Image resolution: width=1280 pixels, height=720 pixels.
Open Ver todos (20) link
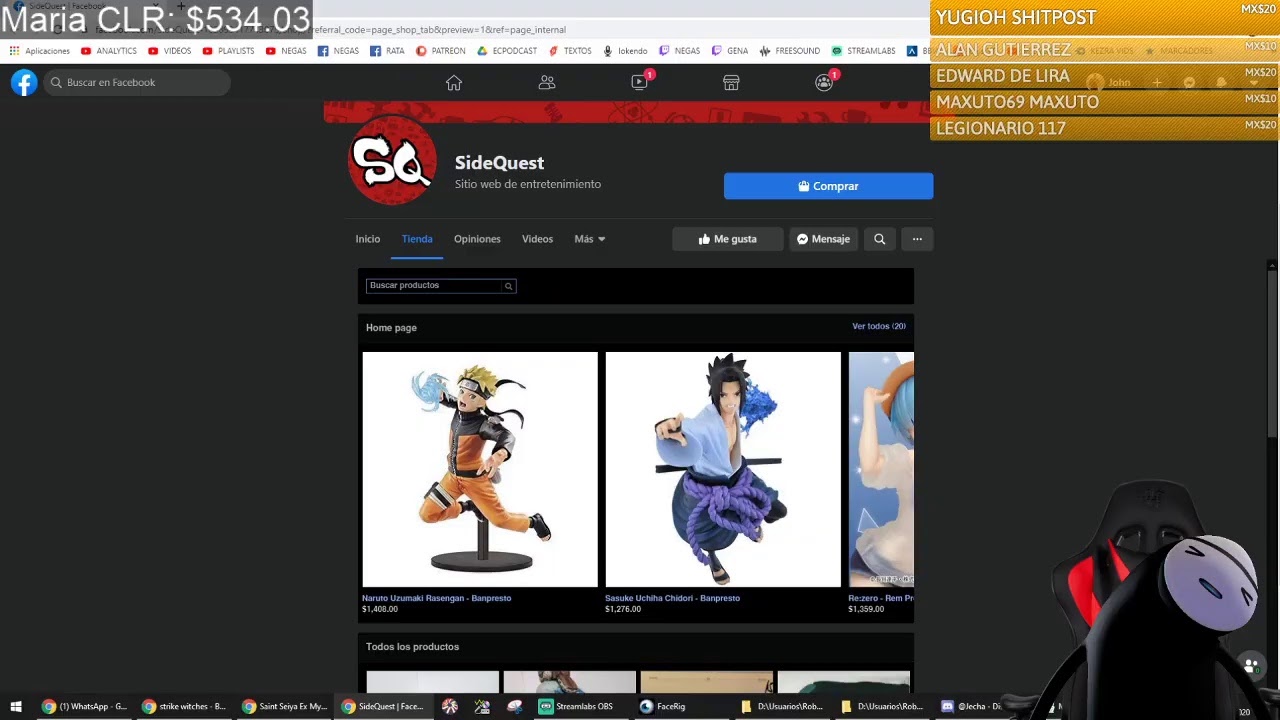pyautogui.click(x=879, y=326)
